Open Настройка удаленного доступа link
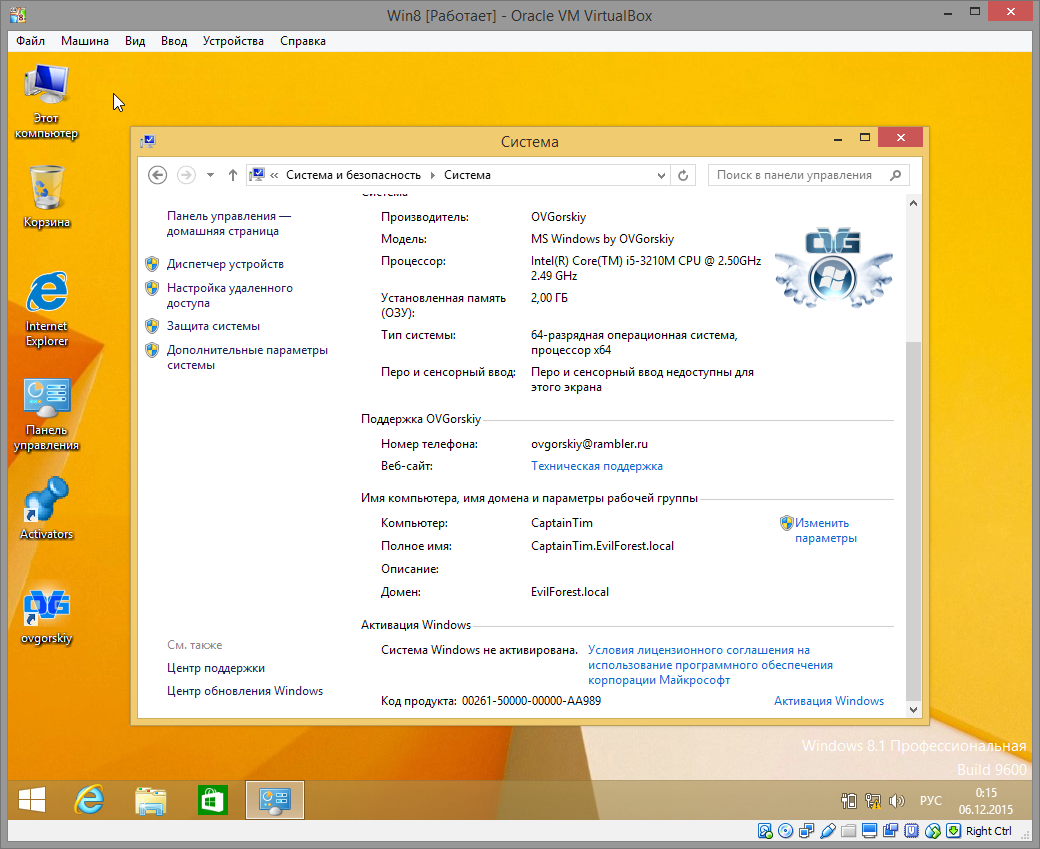Image resolution: width=1040 pixels, height=849 pixels. [229, 295]
